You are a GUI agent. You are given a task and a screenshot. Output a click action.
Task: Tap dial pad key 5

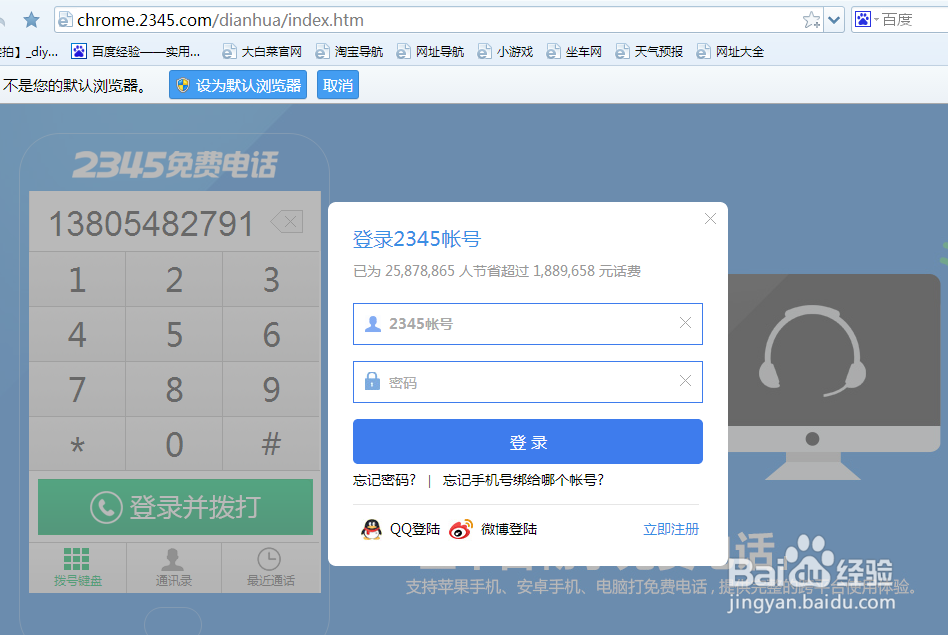click(174, 334)
